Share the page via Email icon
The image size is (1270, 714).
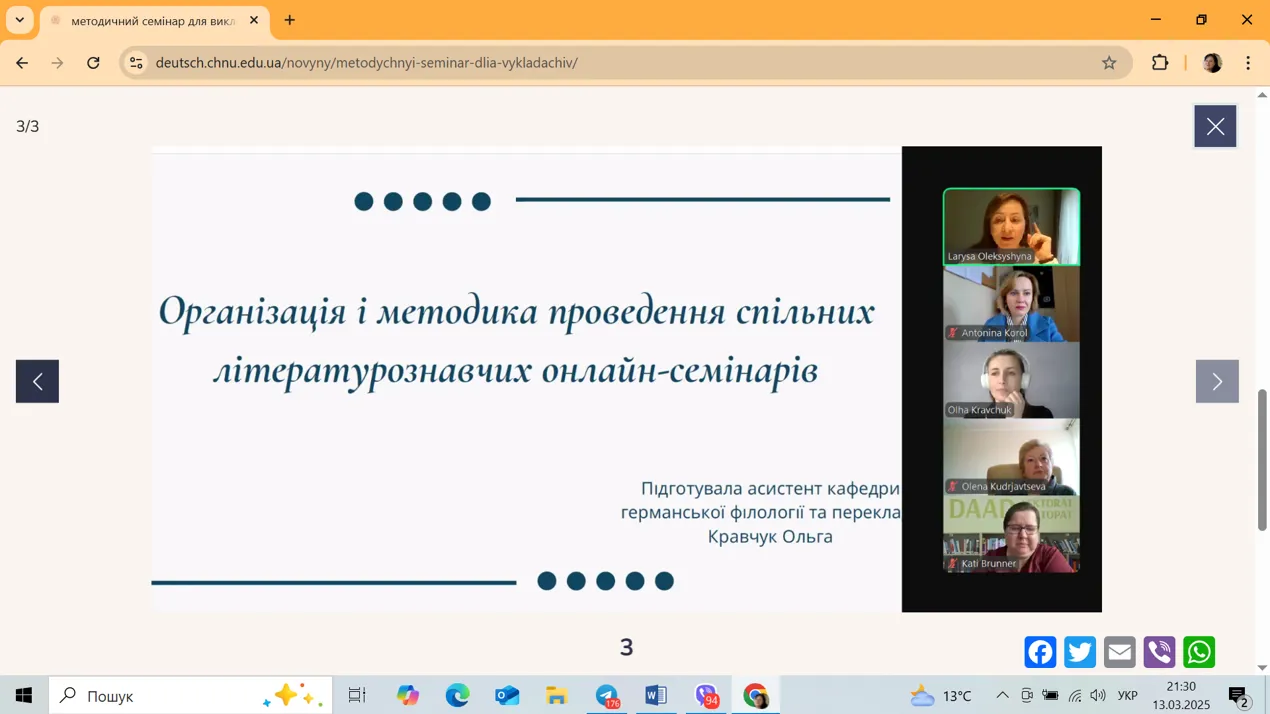1119,652
